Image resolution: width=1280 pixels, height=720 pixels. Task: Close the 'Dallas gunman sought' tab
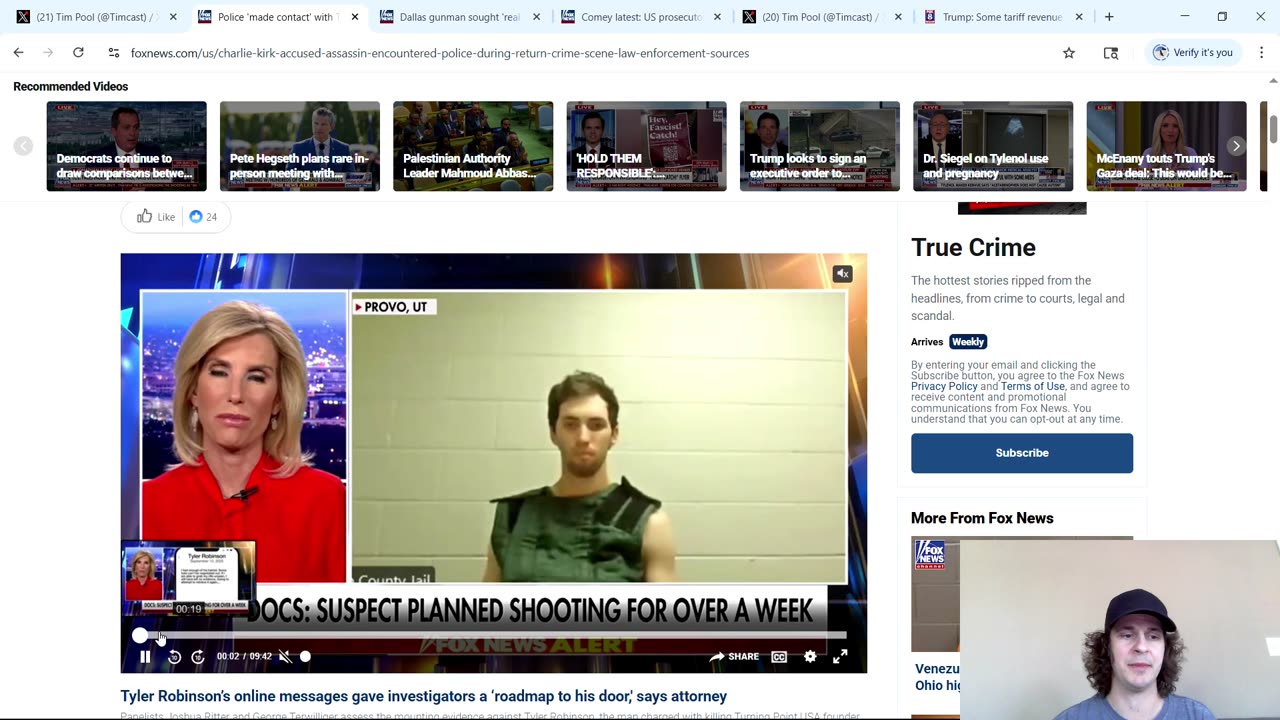(x=536, y=17)
